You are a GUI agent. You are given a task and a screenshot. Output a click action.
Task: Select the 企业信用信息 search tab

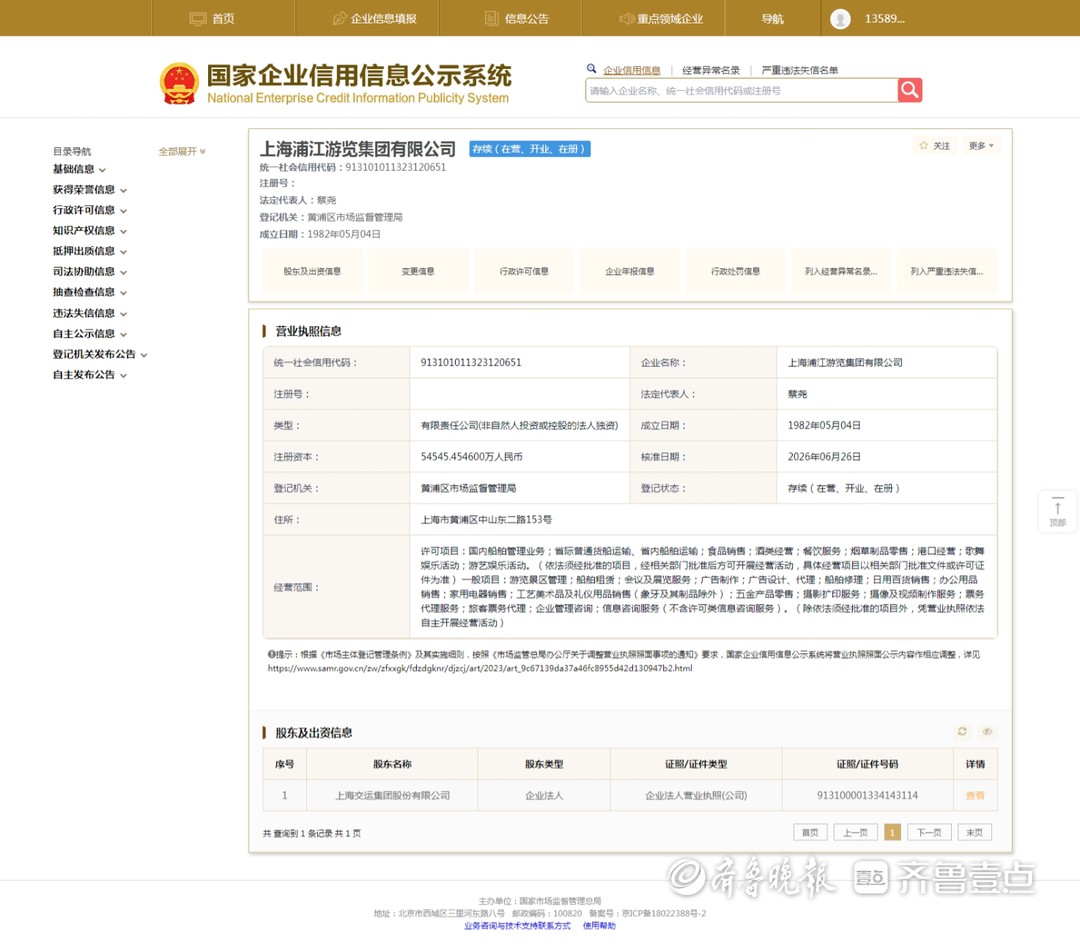(632, 70)
